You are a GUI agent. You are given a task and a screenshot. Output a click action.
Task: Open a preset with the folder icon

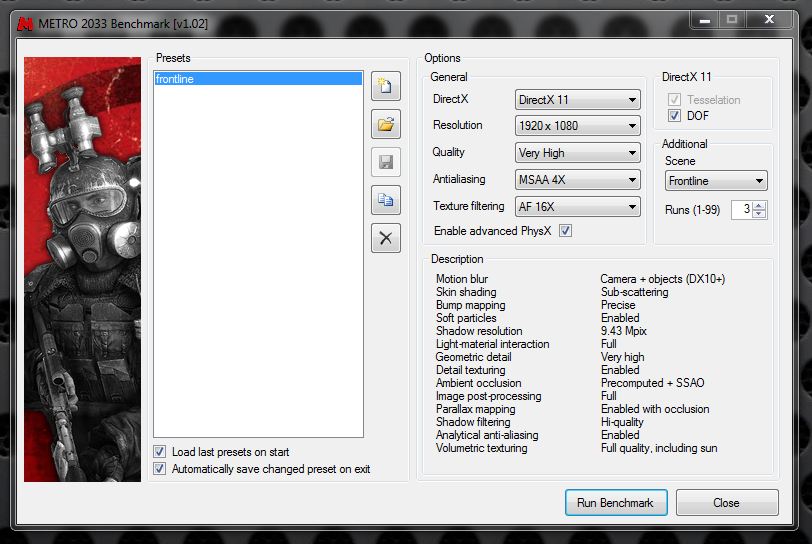386,124
